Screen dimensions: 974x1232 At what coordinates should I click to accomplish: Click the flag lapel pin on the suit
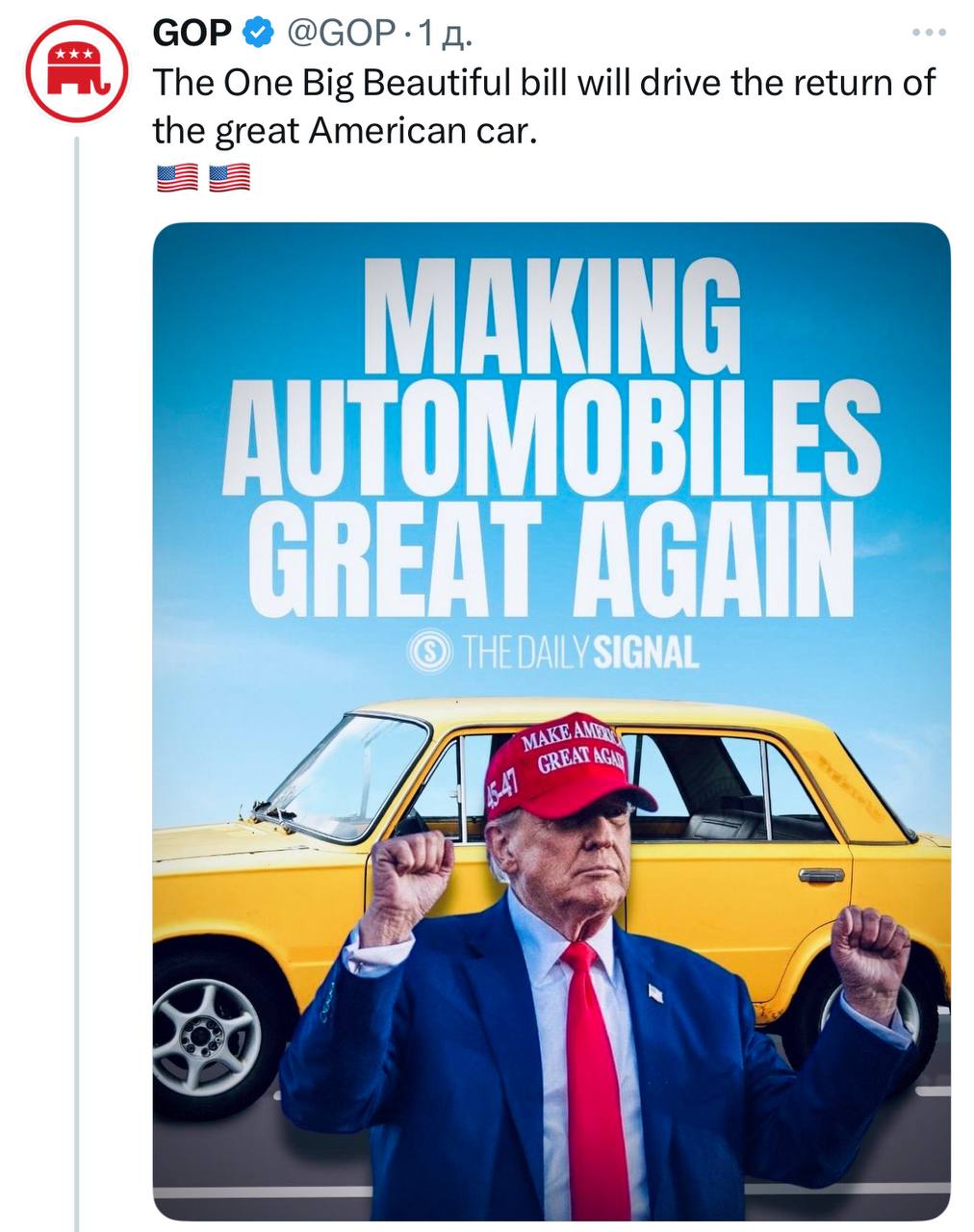[654, 991]
